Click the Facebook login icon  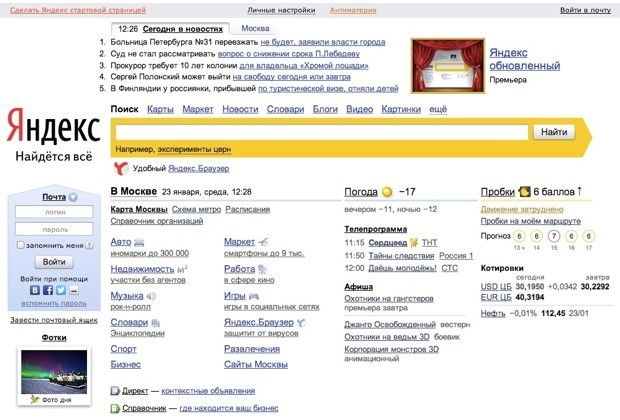(x=48, y=290)
